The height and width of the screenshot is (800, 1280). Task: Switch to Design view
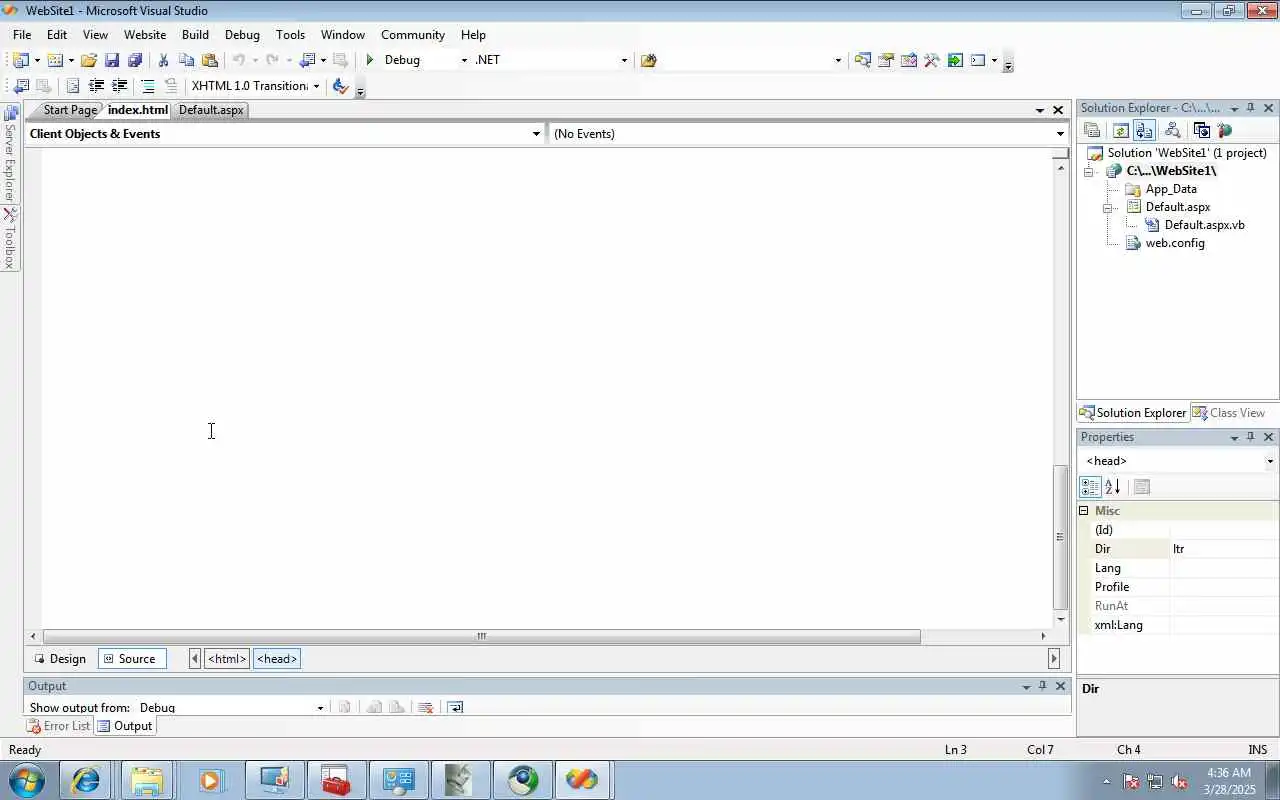(60, 659)
